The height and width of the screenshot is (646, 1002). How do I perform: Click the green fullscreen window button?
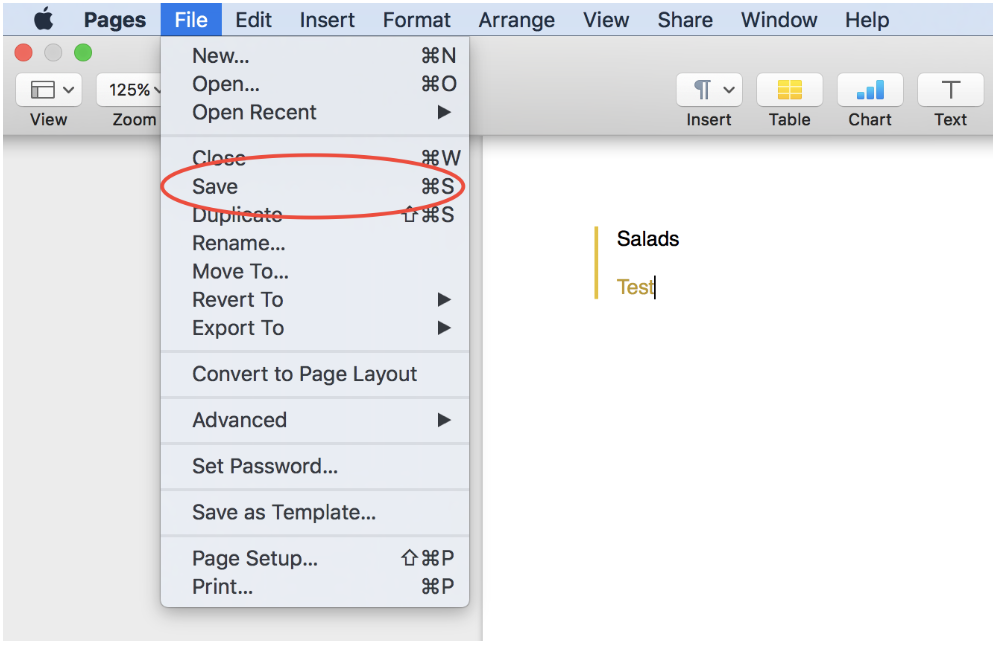pyautogui.click(x=83, y=52)
